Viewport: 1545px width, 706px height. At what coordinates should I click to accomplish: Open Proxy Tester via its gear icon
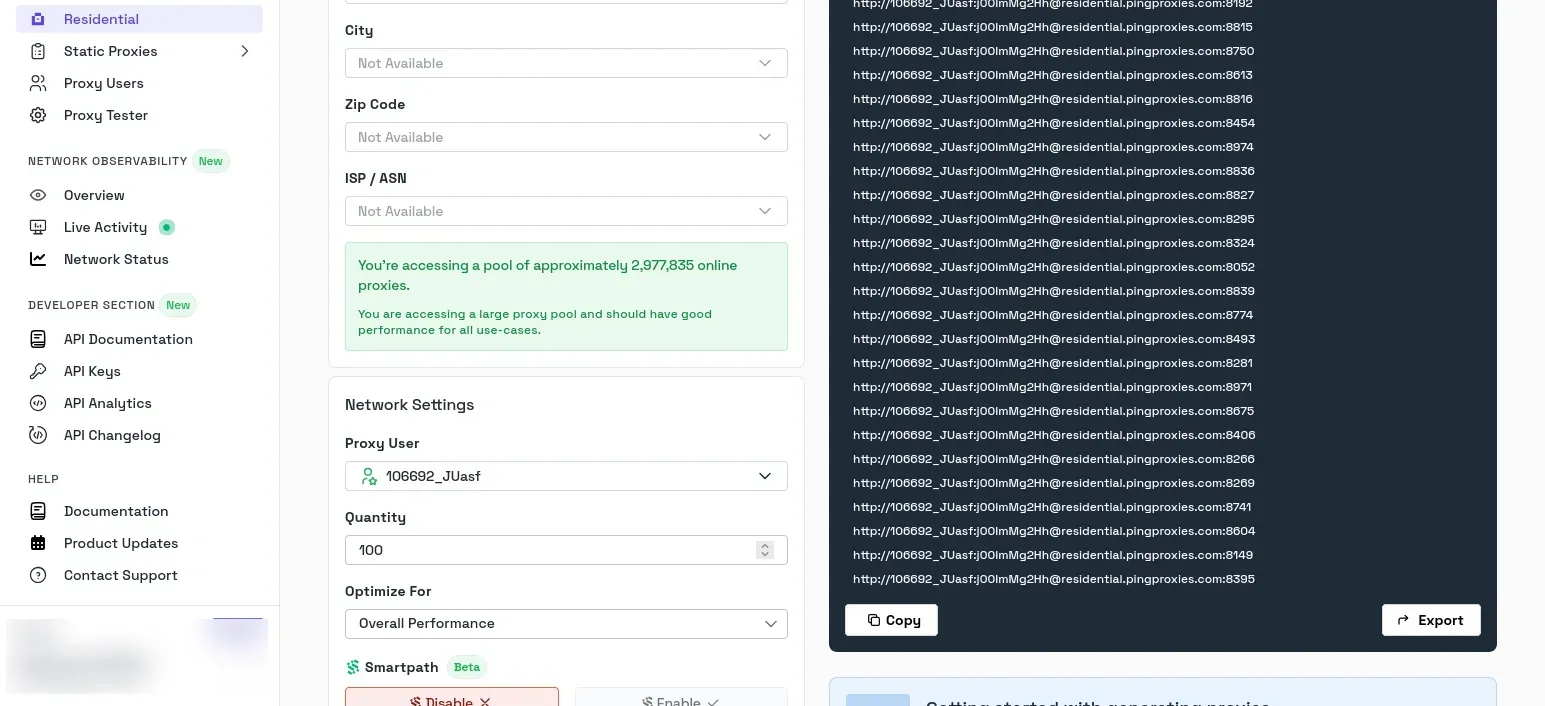click(x=38, y=115)
